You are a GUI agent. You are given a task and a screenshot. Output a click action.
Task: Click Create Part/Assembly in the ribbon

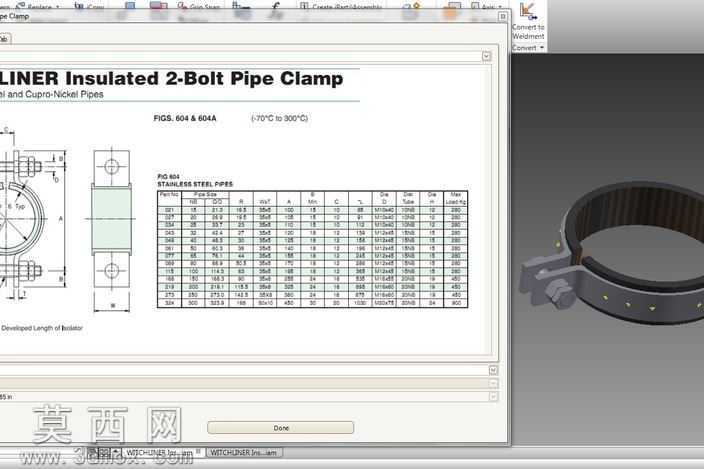click(x=341, y=6)
